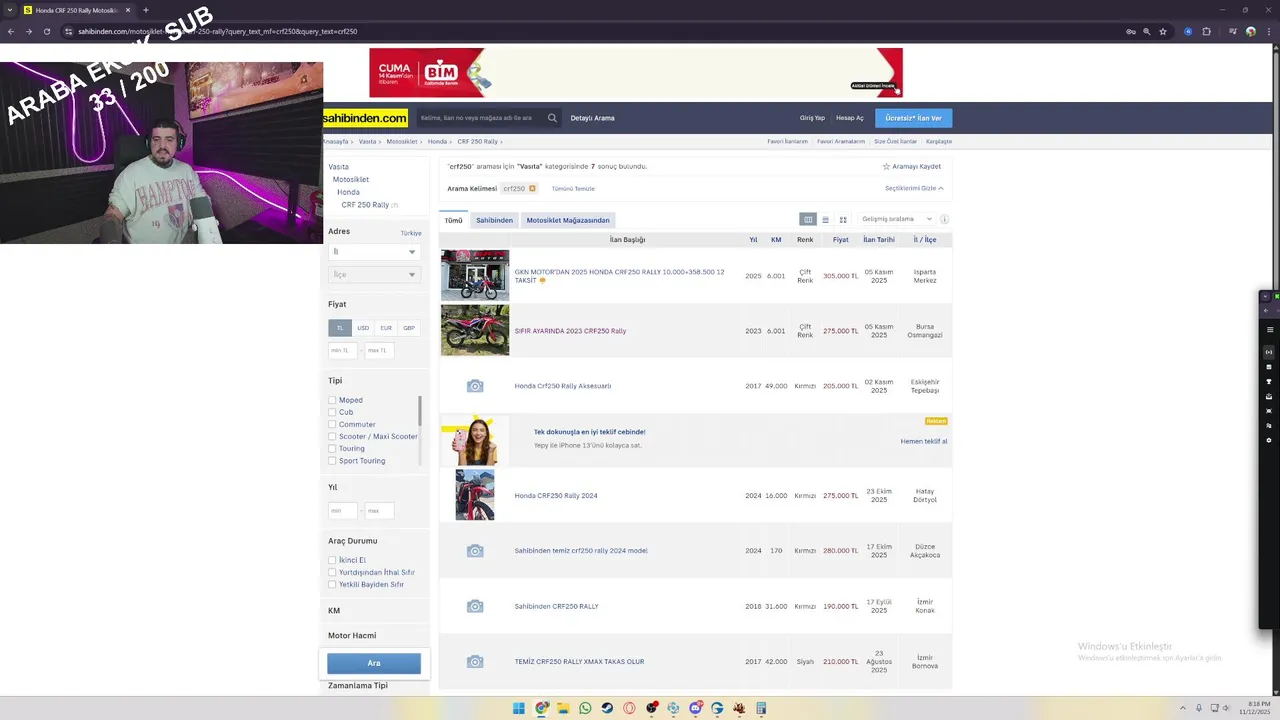Open the İl province dropdown
The image size is (1280, 720).
(x=374, y=252)
